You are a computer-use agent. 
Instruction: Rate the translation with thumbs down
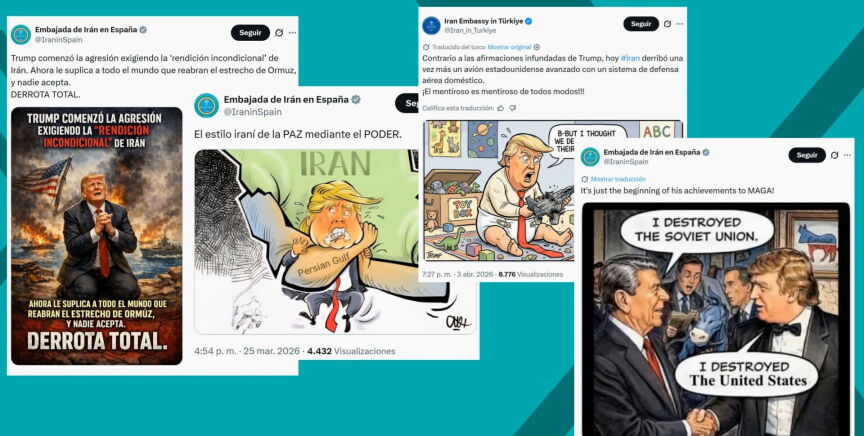(512, 108)
